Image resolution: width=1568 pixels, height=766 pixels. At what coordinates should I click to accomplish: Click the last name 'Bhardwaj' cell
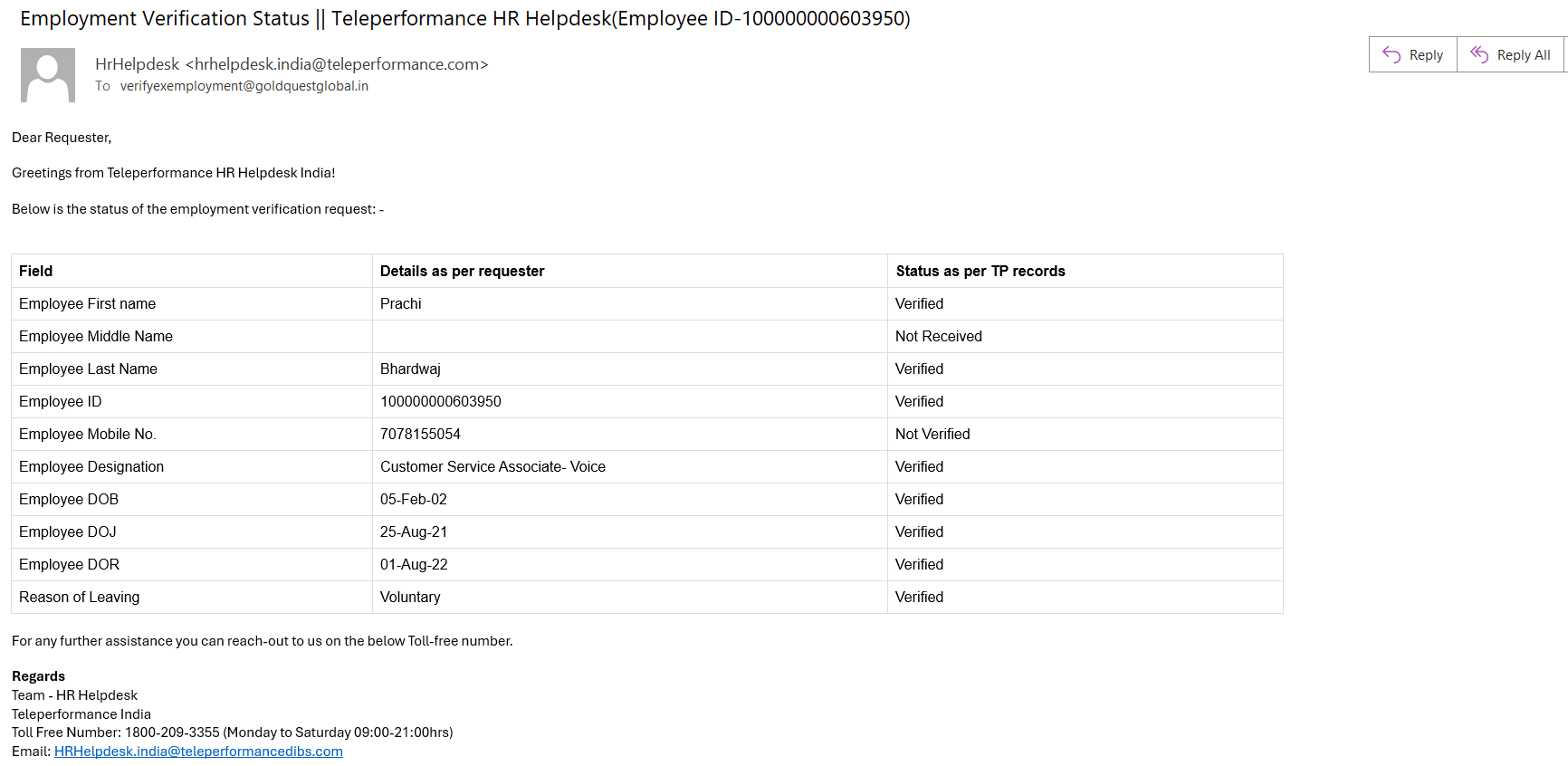[410, 369]
